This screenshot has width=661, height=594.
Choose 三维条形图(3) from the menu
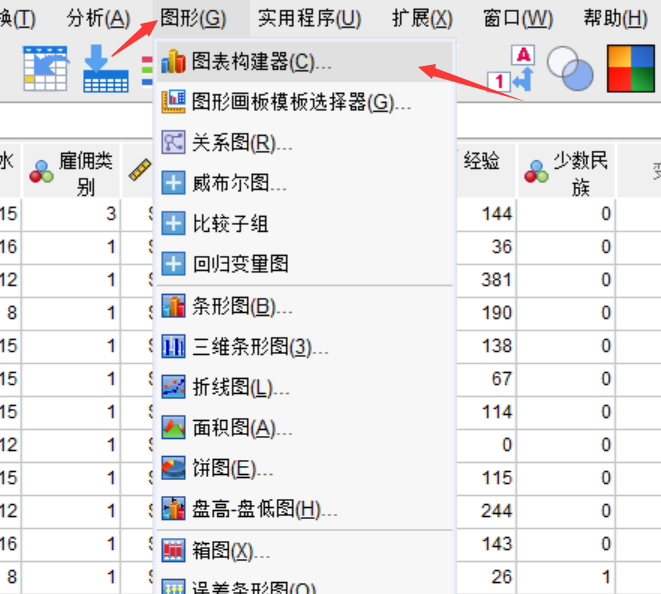point(305,347)
